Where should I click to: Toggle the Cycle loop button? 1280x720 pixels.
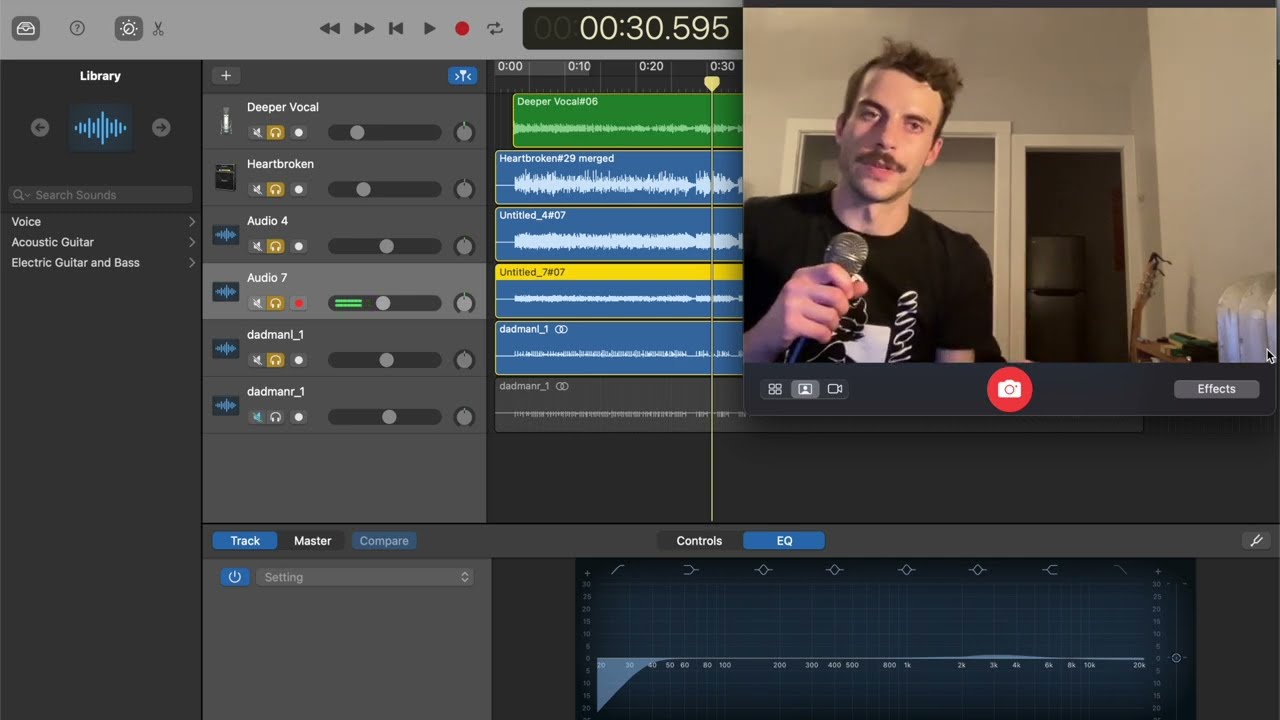pyautogui.click(x=495, y=29)
